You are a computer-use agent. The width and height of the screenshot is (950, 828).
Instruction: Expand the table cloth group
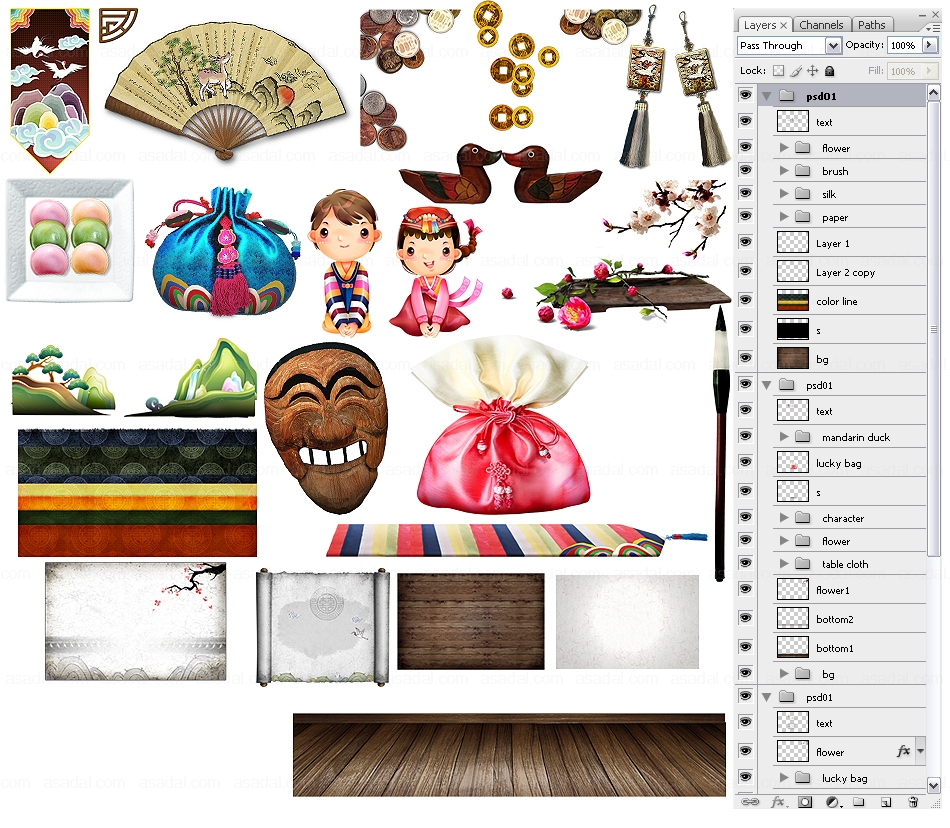[x=785, y=564]
